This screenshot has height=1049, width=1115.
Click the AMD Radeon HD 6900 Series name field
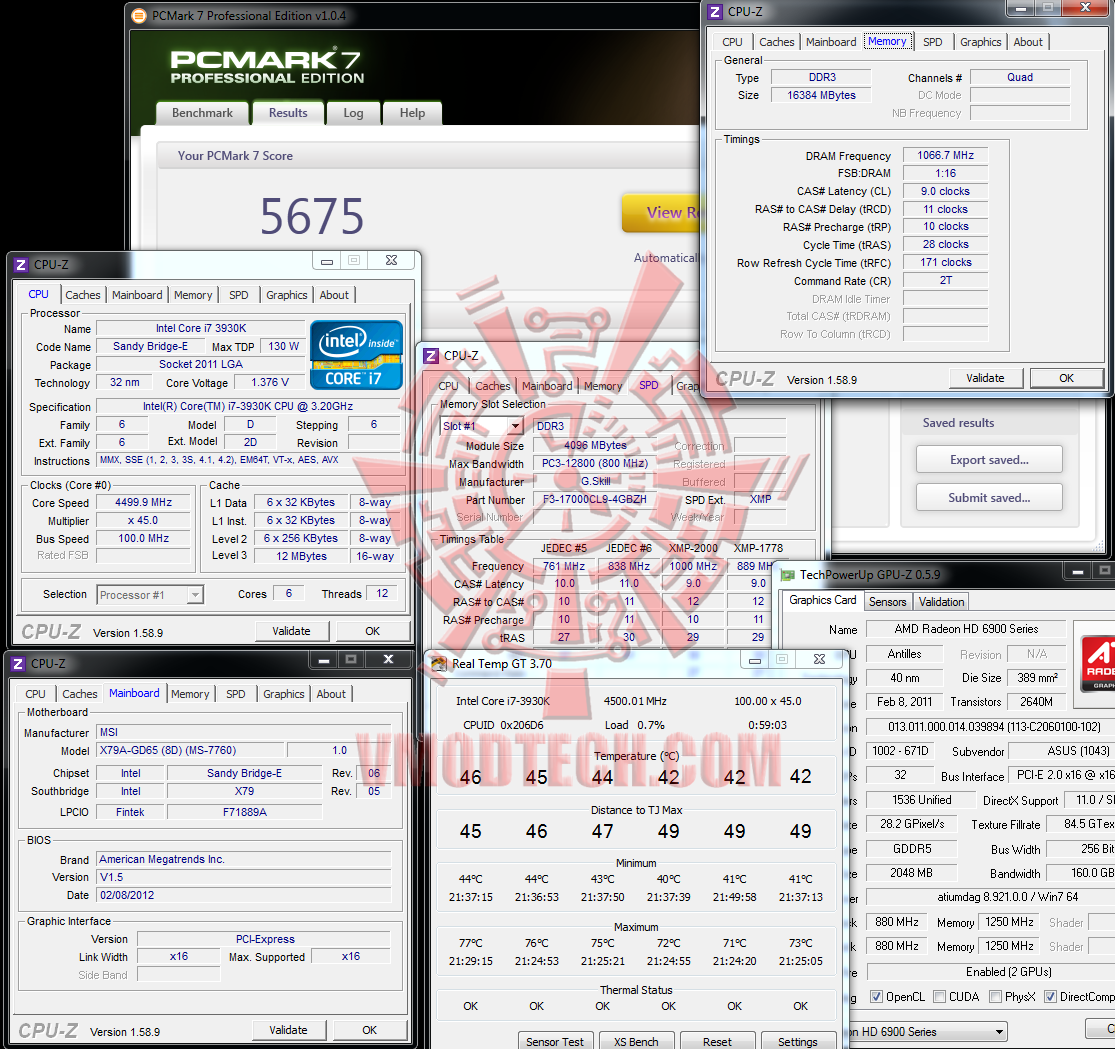(x=966, y=629)
